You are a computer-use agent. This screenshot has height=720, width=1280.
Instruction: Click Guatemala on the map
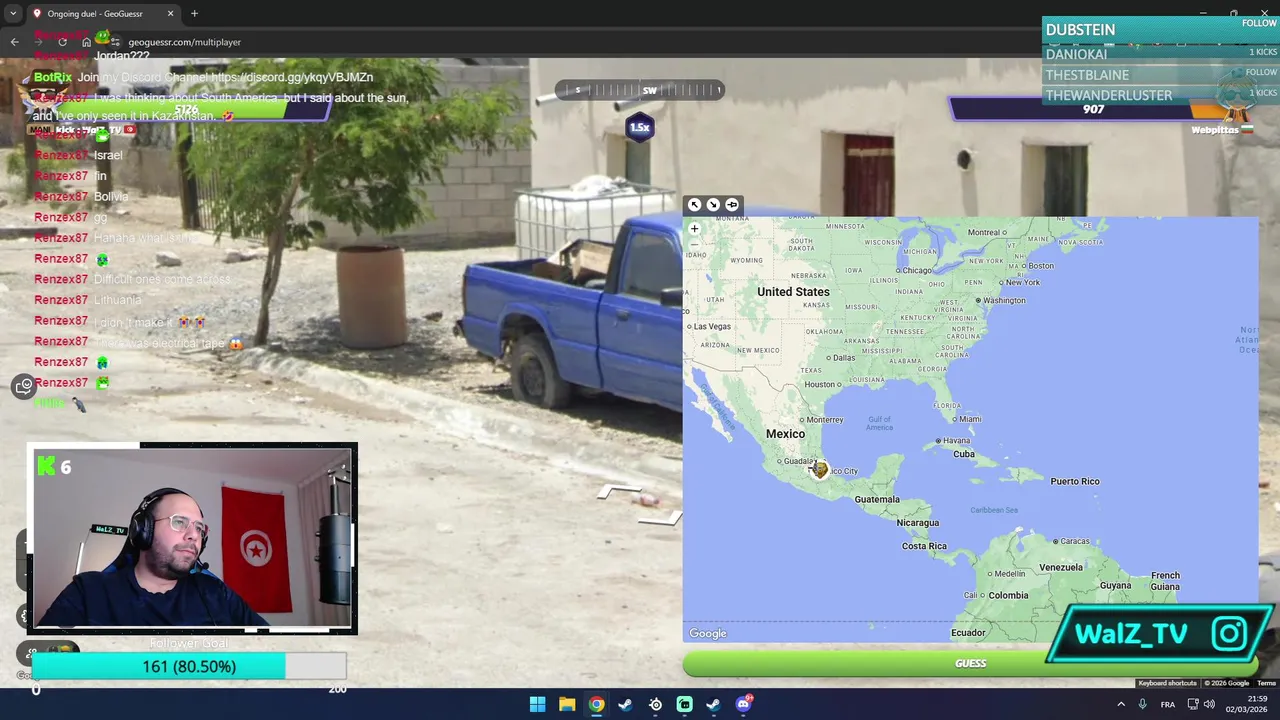(877, 499)
